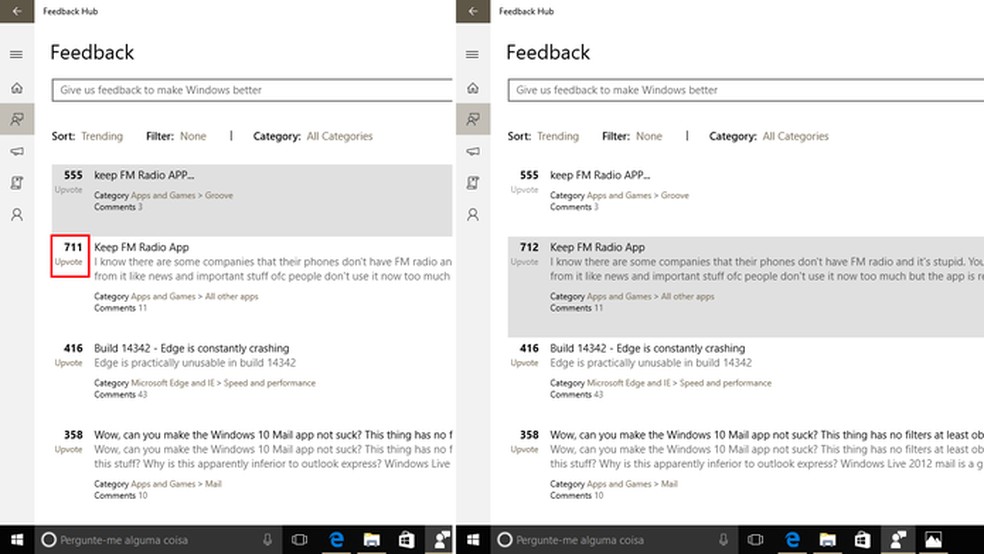Upvote the 358 Mail app feedback in right window
The width and height of the screenshot is (984, 554).
click(525, 450)
